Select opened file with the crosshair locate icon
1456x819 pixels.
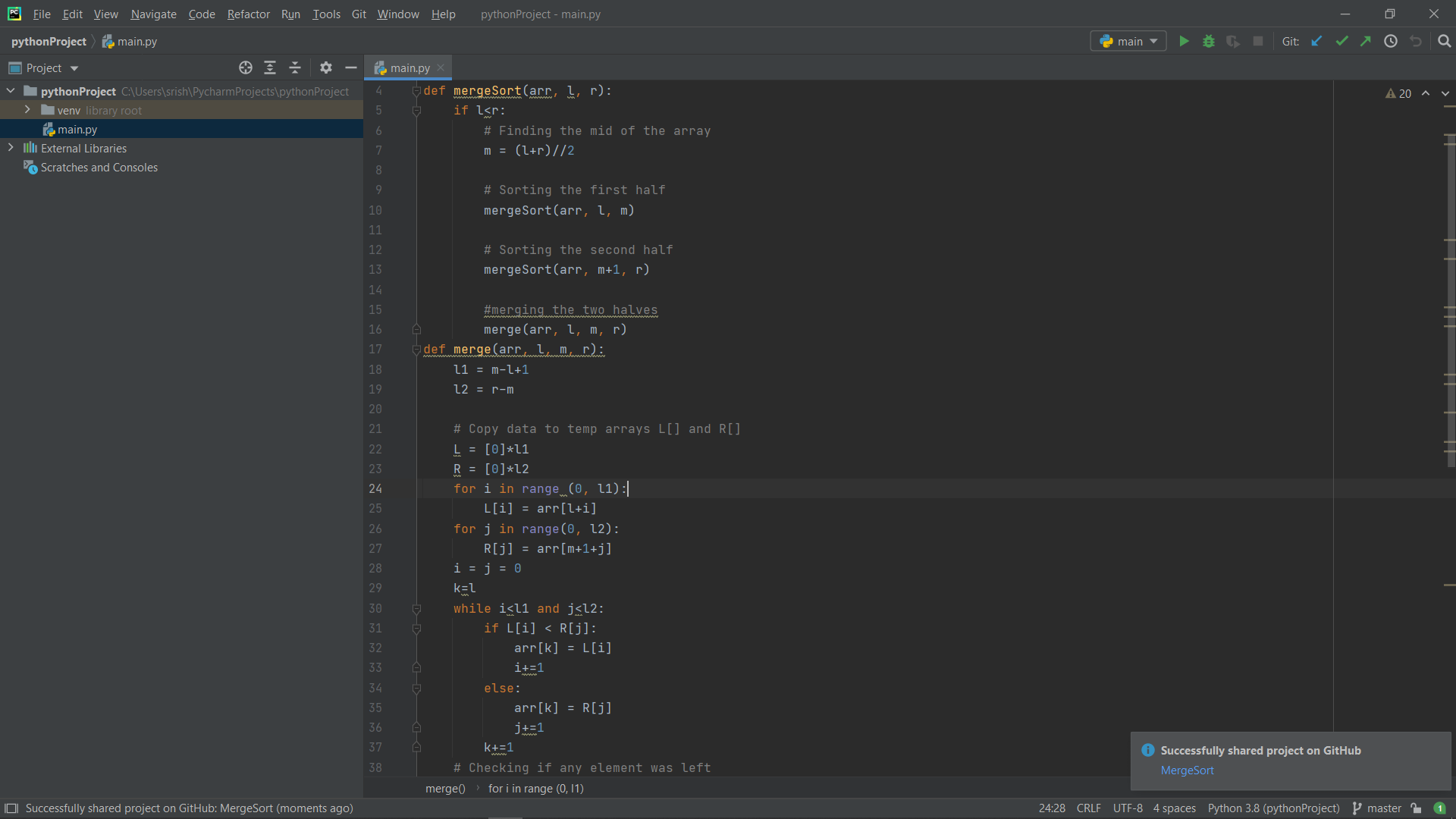(x=245, y=68)
